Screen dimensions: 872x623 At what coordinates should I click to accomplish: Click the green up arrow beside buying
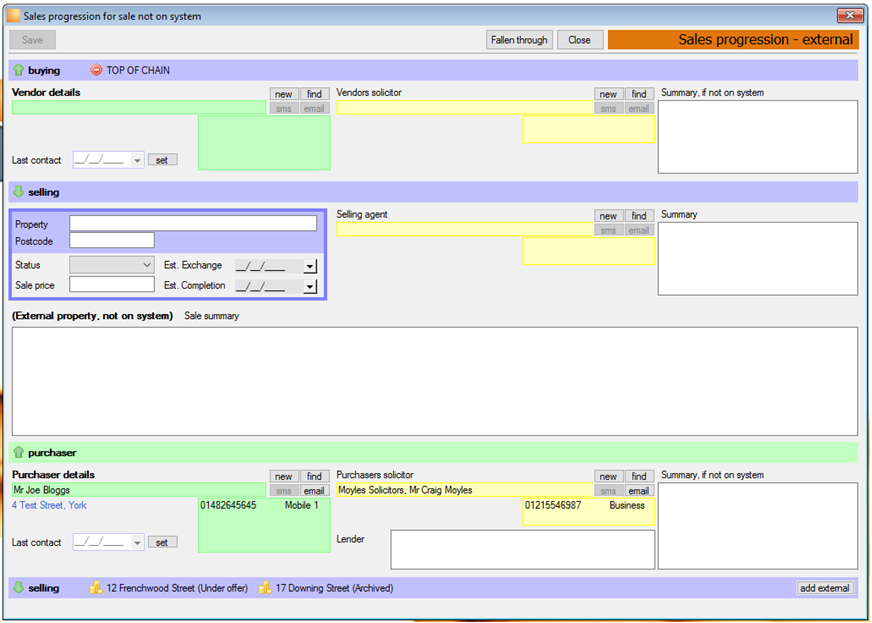(18, 70)
